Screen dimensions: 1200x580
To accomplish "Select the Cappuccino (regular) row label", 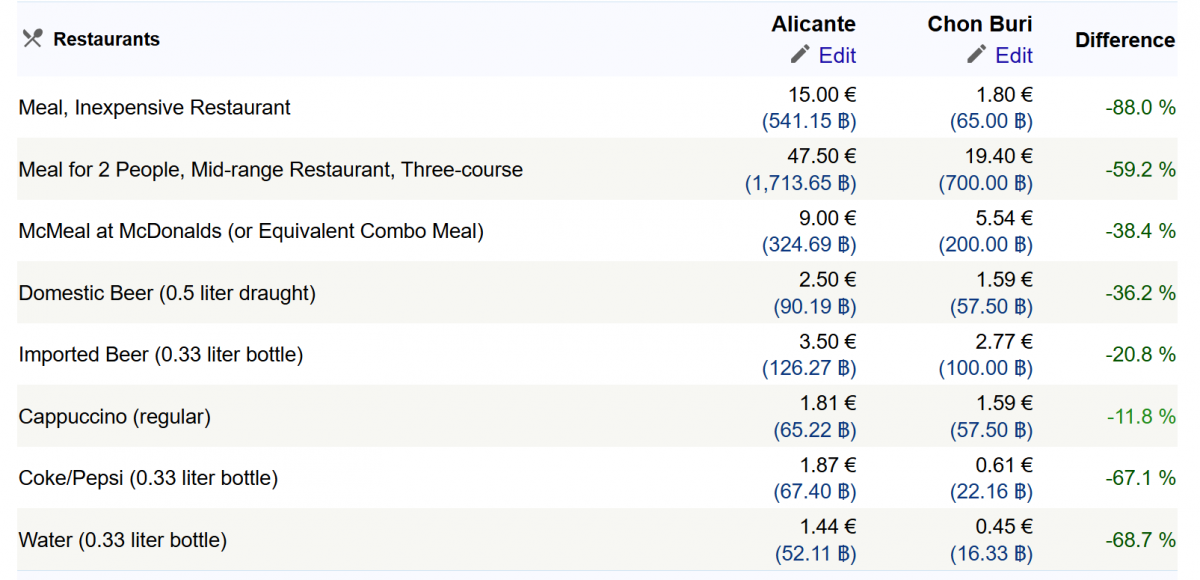I will pyautogui.click(x=115, y=416).
